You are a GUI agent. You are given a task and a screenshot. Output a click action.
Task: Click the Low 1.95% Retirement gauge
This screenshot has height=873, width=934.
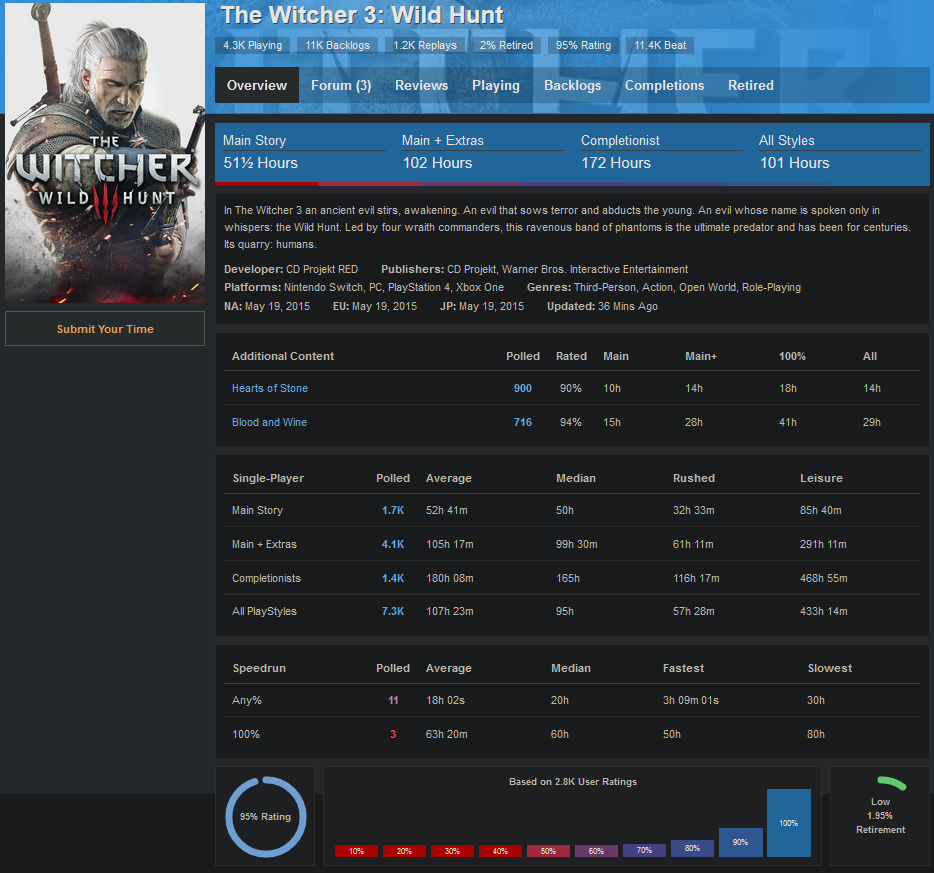880,815
